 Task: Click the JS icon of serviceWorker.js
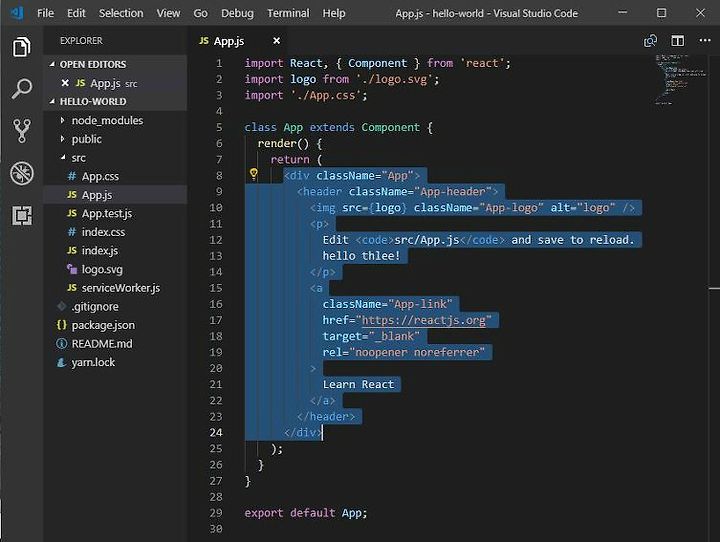coord(72,288)
